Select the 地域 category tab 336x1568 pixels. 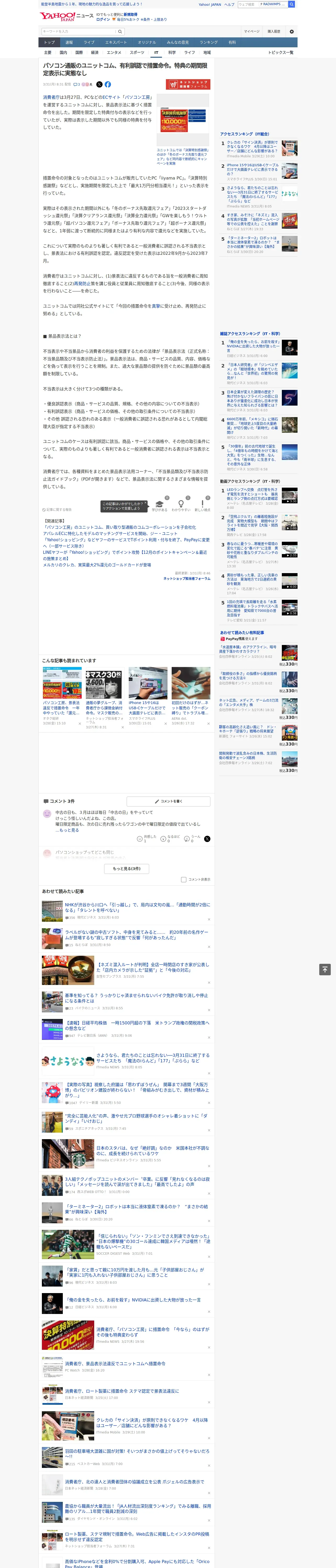207,52
